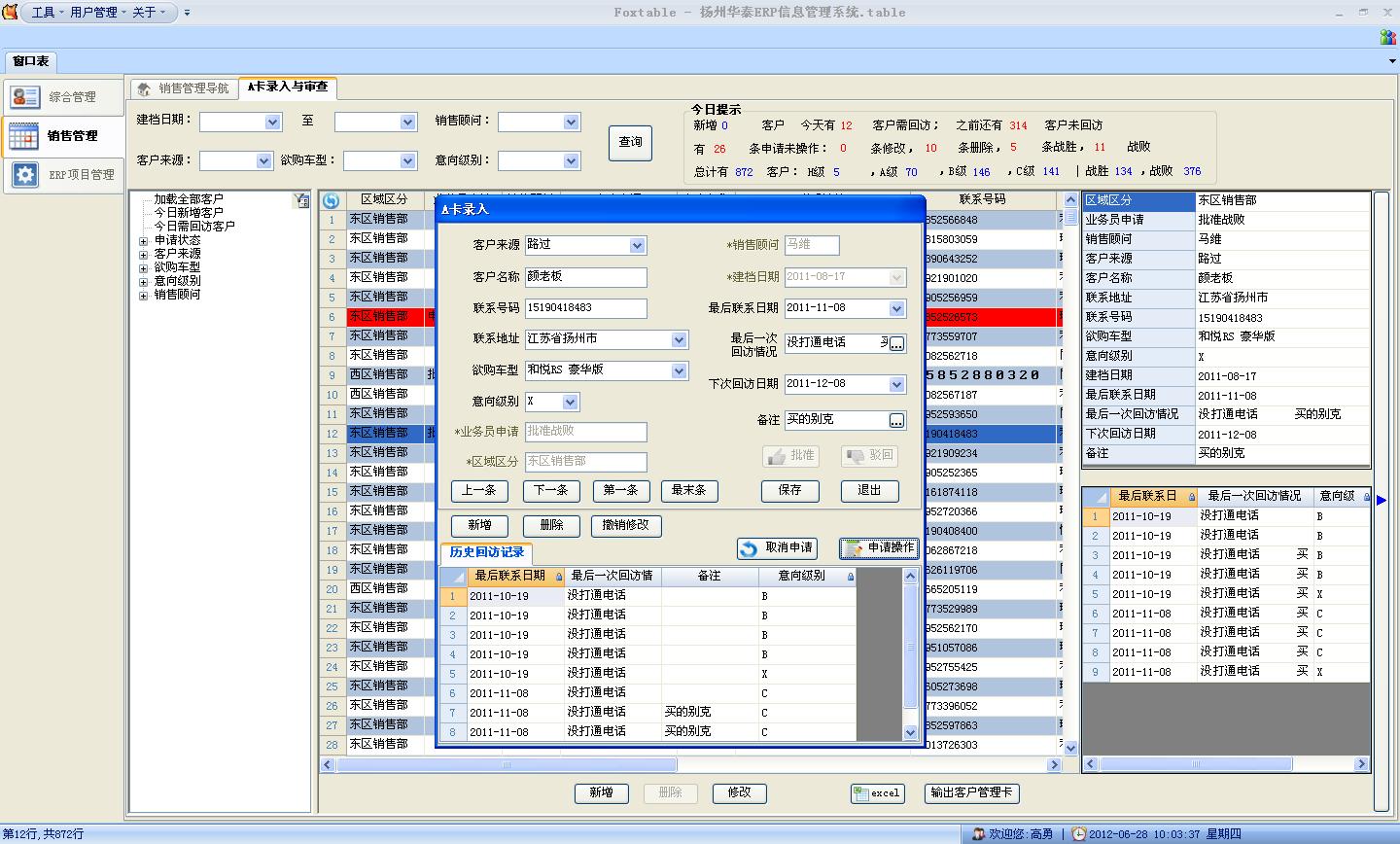The height and width of the screenshot is (844, 1400).
Task: Open ERP项目管理 gear module
Action: (63, 175)
